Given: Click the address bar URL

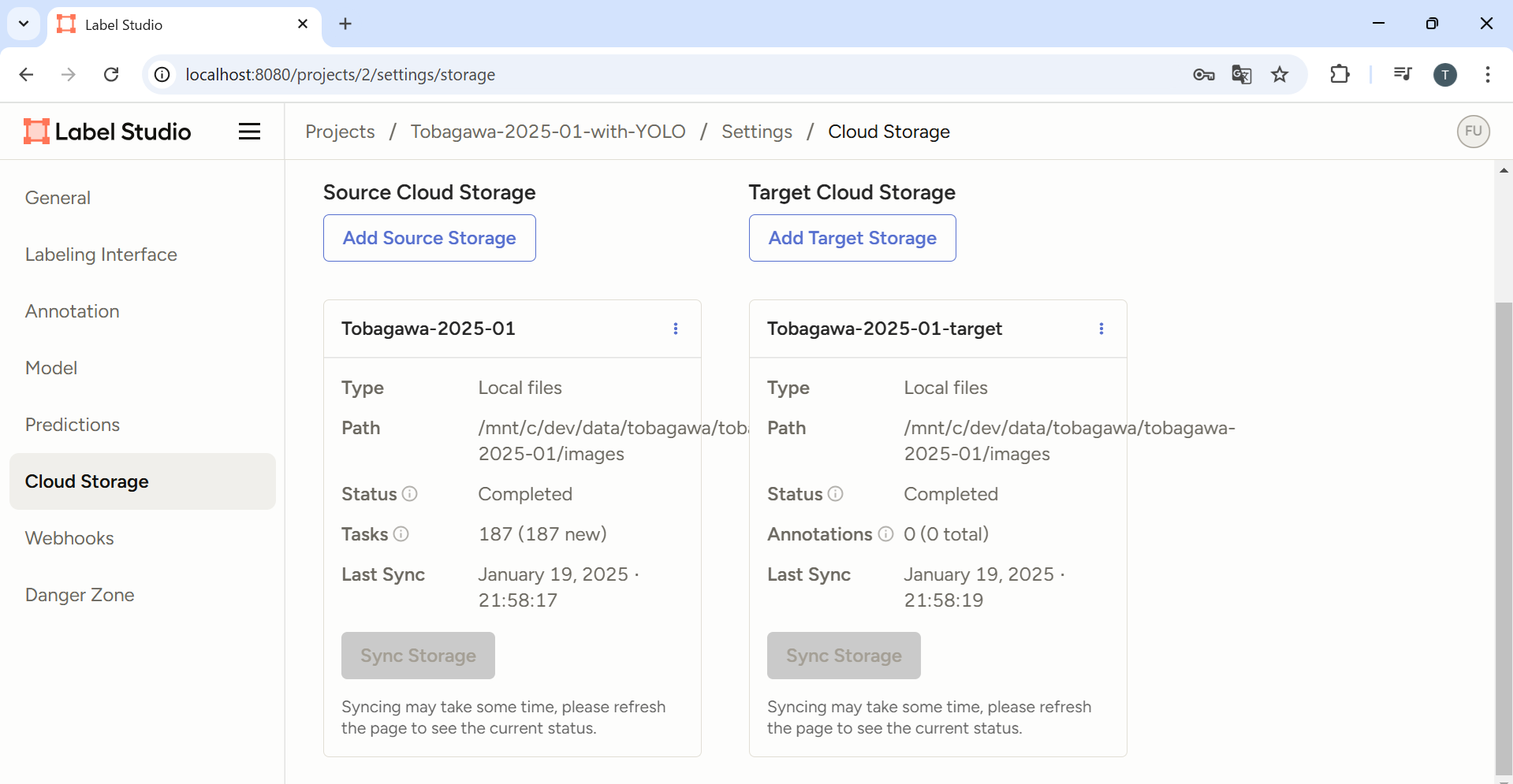Looking at the screenshot, I should pos(341,75).
